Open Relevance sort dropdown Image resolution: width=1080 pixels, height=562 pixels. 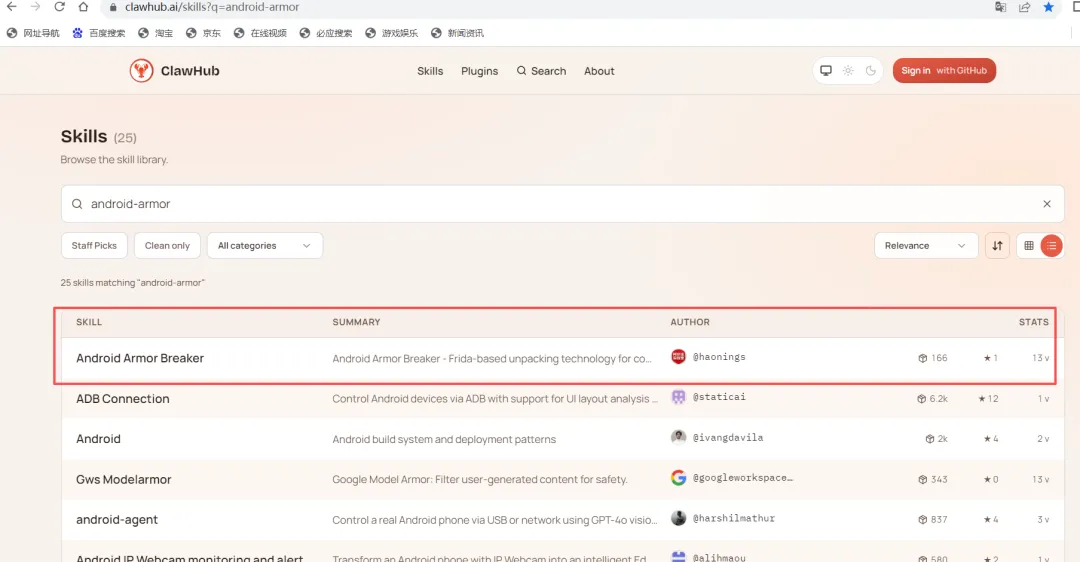pos(926,246)
